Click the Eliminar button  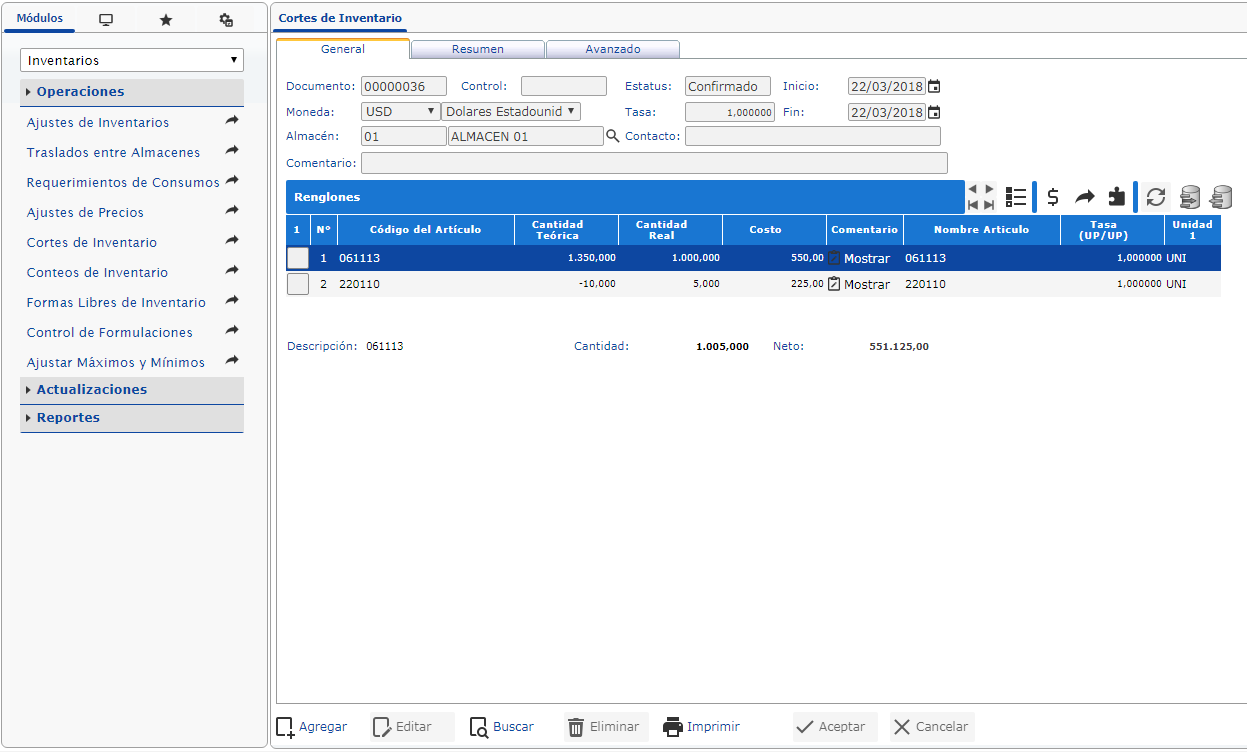coord(605,727)
